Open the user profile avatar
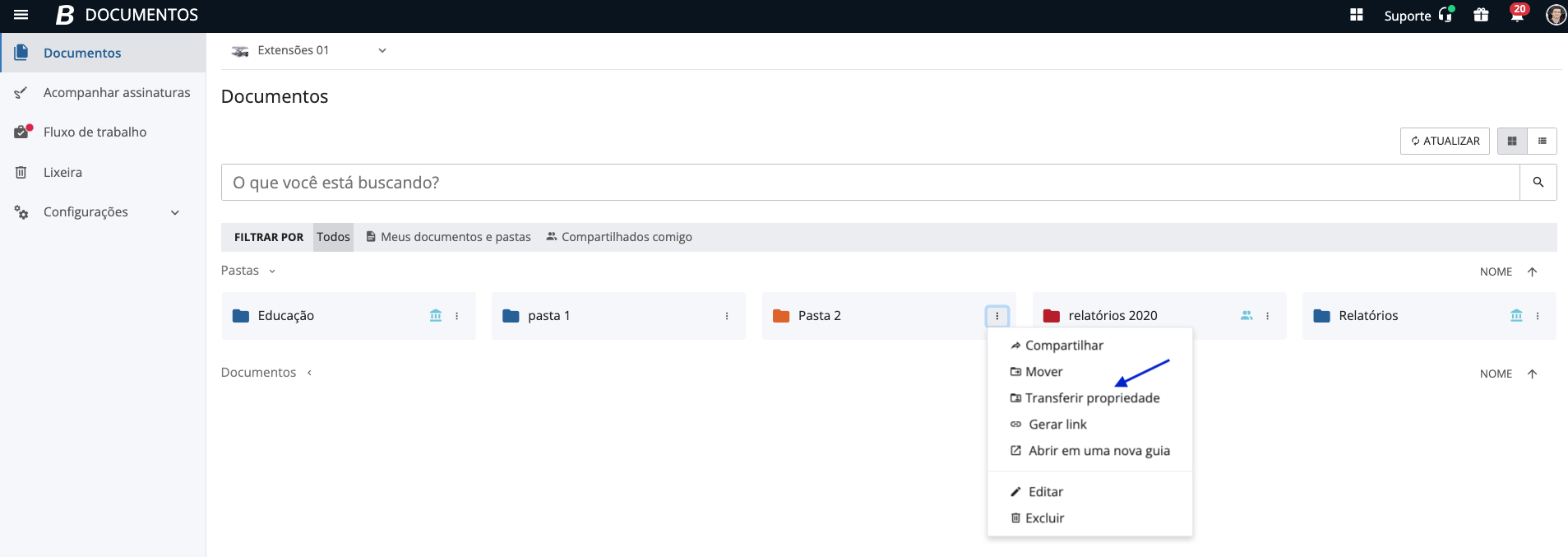This screenshot has height=557, width=1568. point(1555,15)
